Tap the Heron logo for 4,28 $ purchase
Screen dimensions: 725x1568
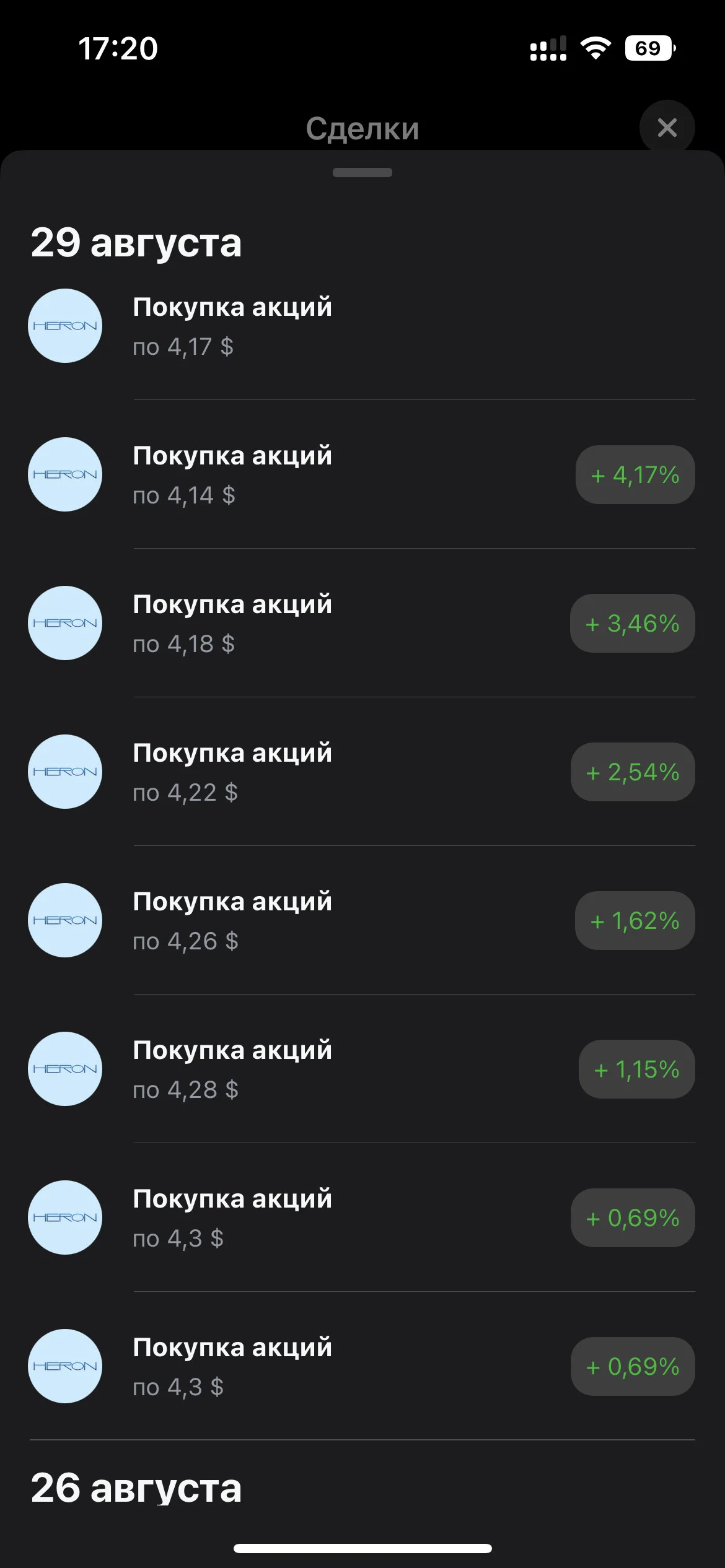click(65, 1069)
